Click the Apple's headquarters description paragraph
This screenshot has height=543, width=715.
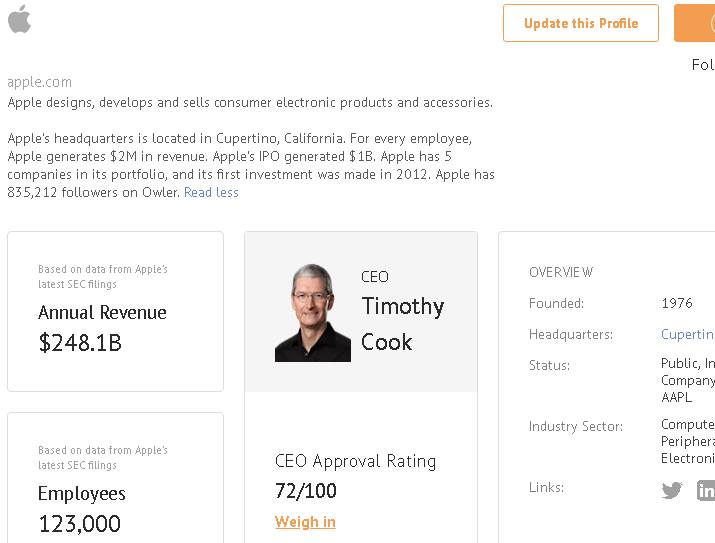(x=250, y=165)
